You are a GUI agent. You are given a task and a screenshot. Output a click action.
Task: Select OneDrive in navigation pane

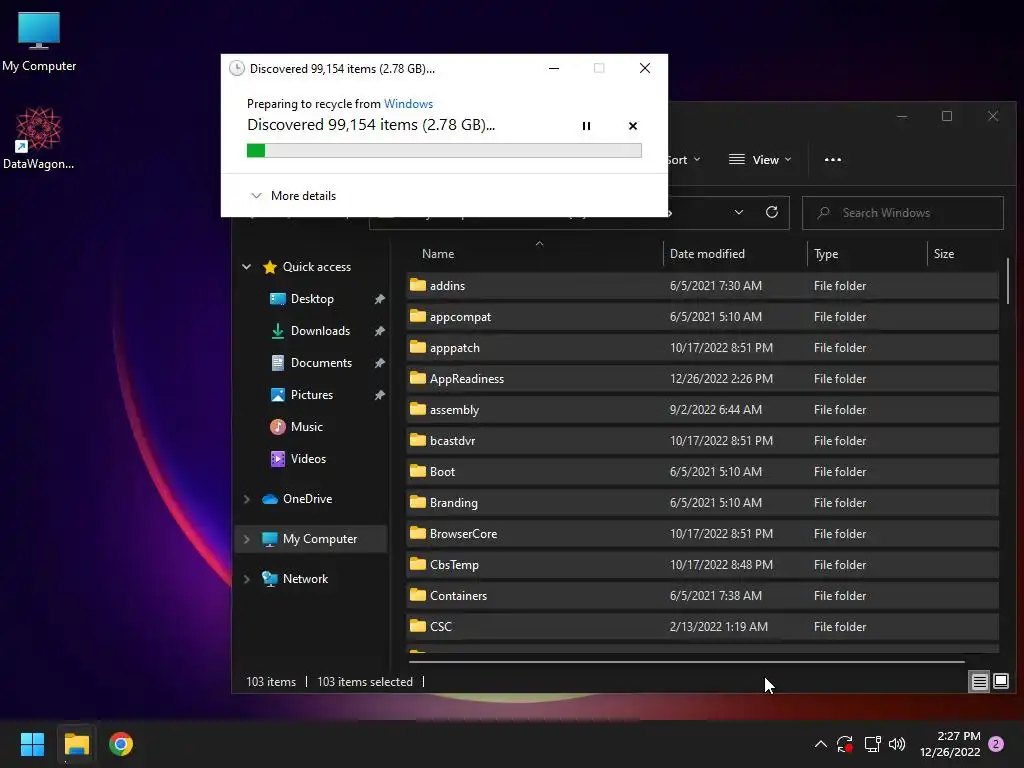[x=307, y=499]
